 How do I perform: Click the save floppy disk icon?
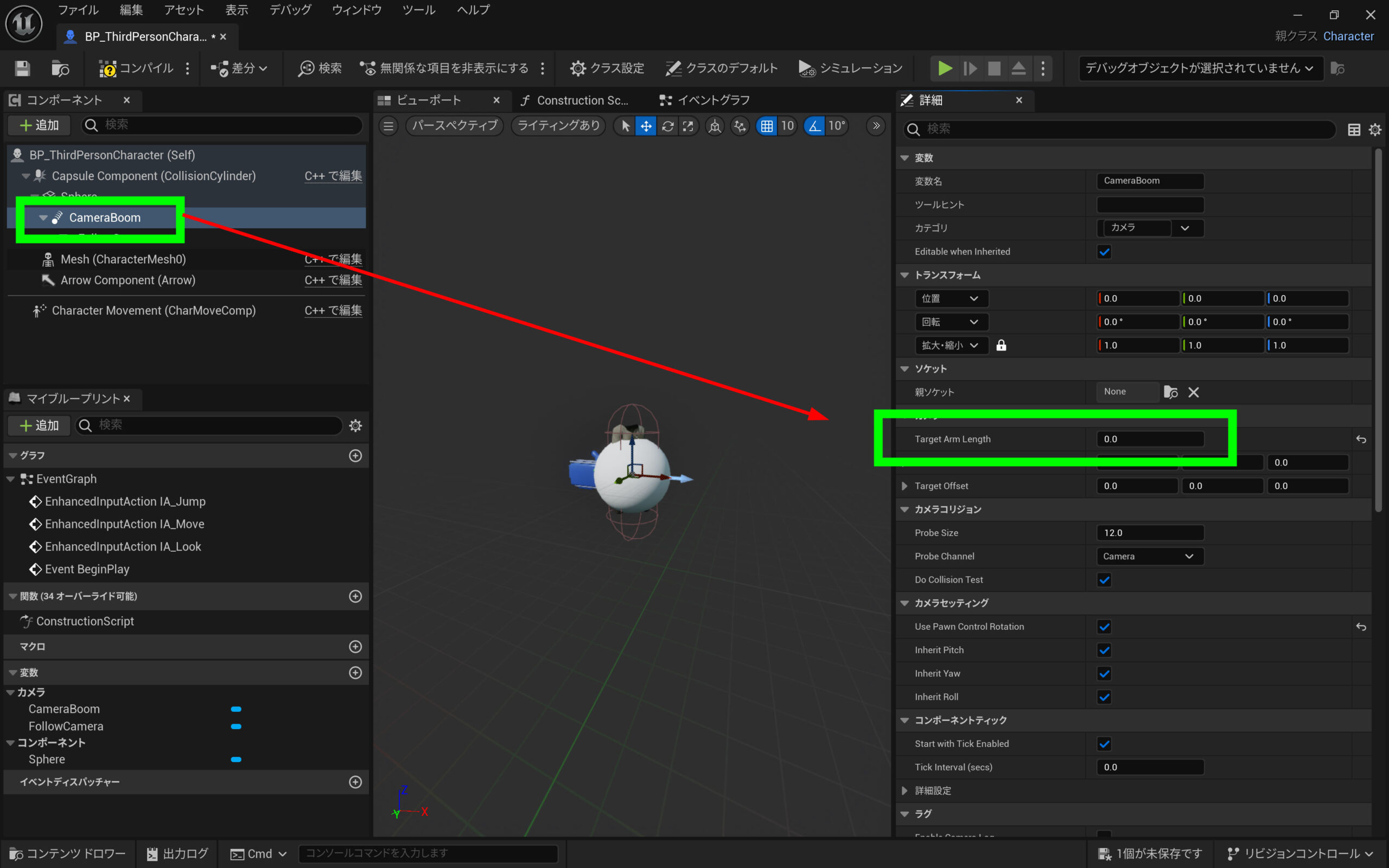22,68
